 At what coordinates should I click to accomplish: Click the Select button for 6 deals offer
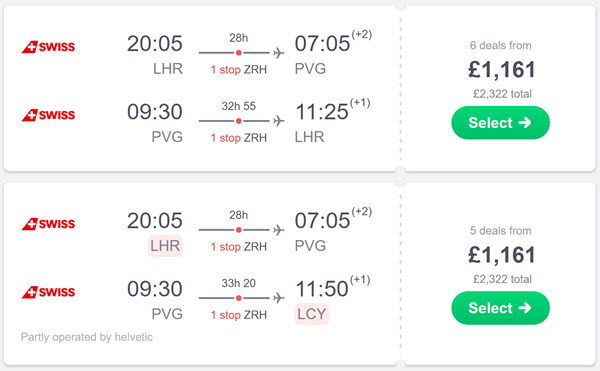500,123
